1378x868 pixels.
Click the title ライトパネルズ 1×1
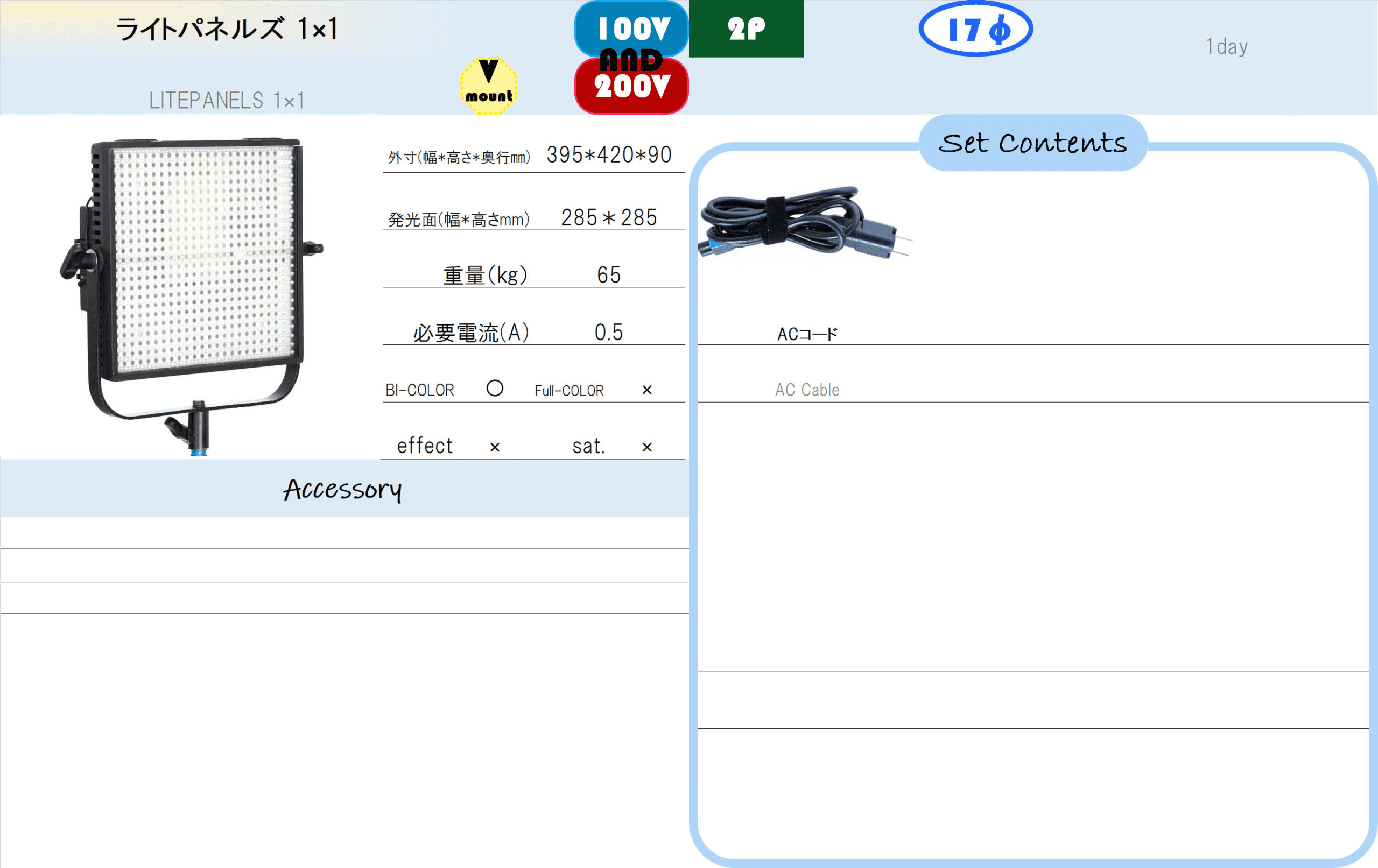tap(227, 29)
